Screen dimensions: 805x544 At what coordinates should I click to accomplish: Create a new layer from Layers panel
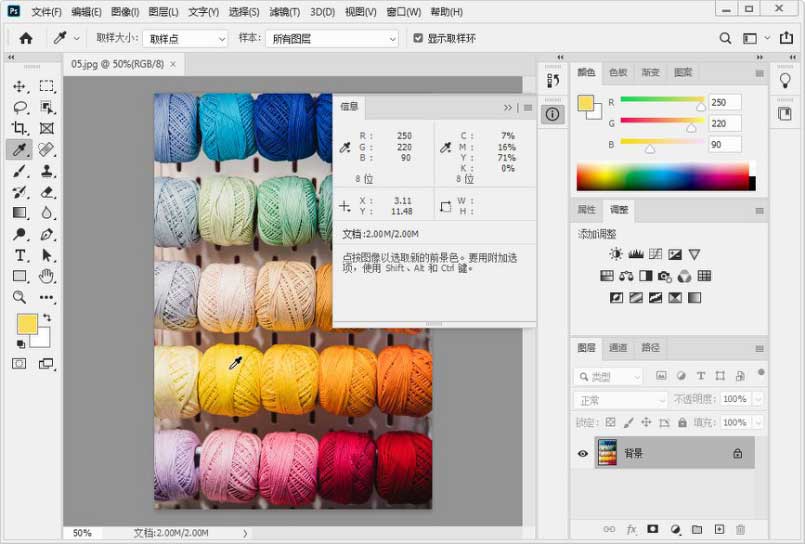718,529
